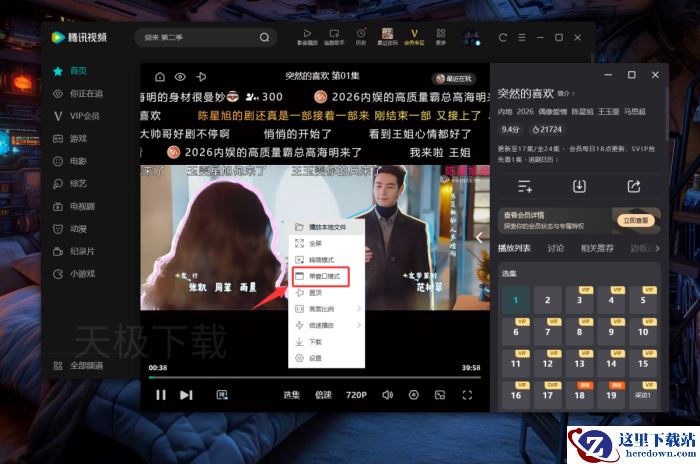
Task: Expand more tabs chevron arrow
Action: pos(657,248)
